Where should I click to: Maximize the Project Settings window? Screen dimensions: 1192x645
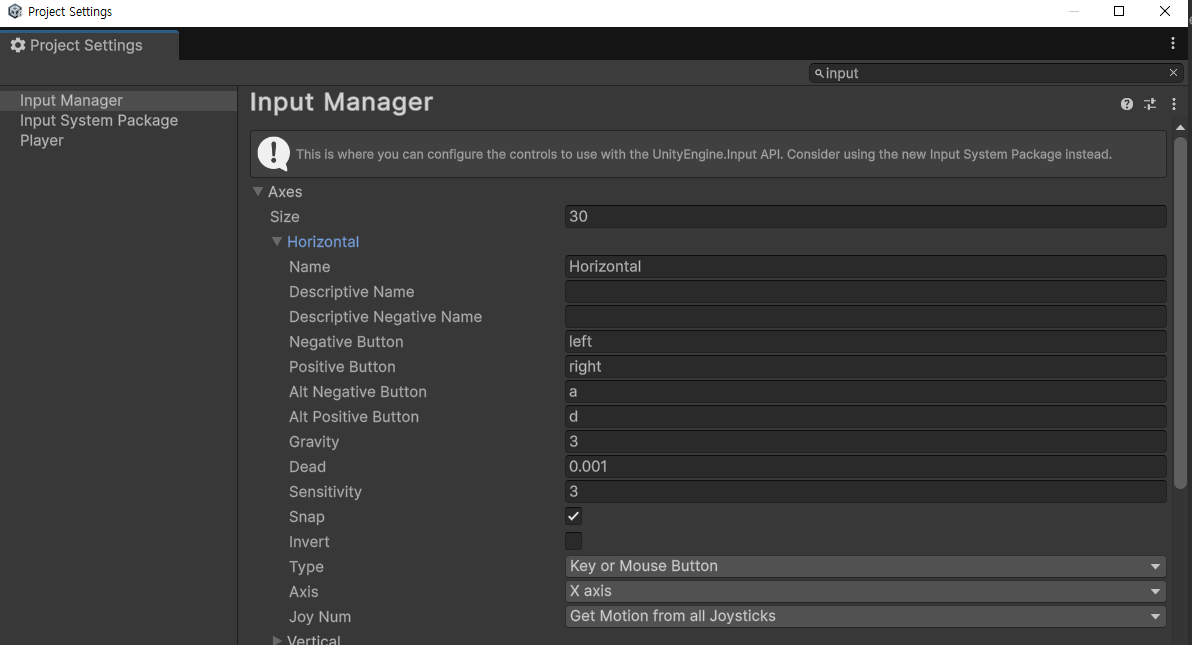pyautogui.click(x=1119, y=11)
